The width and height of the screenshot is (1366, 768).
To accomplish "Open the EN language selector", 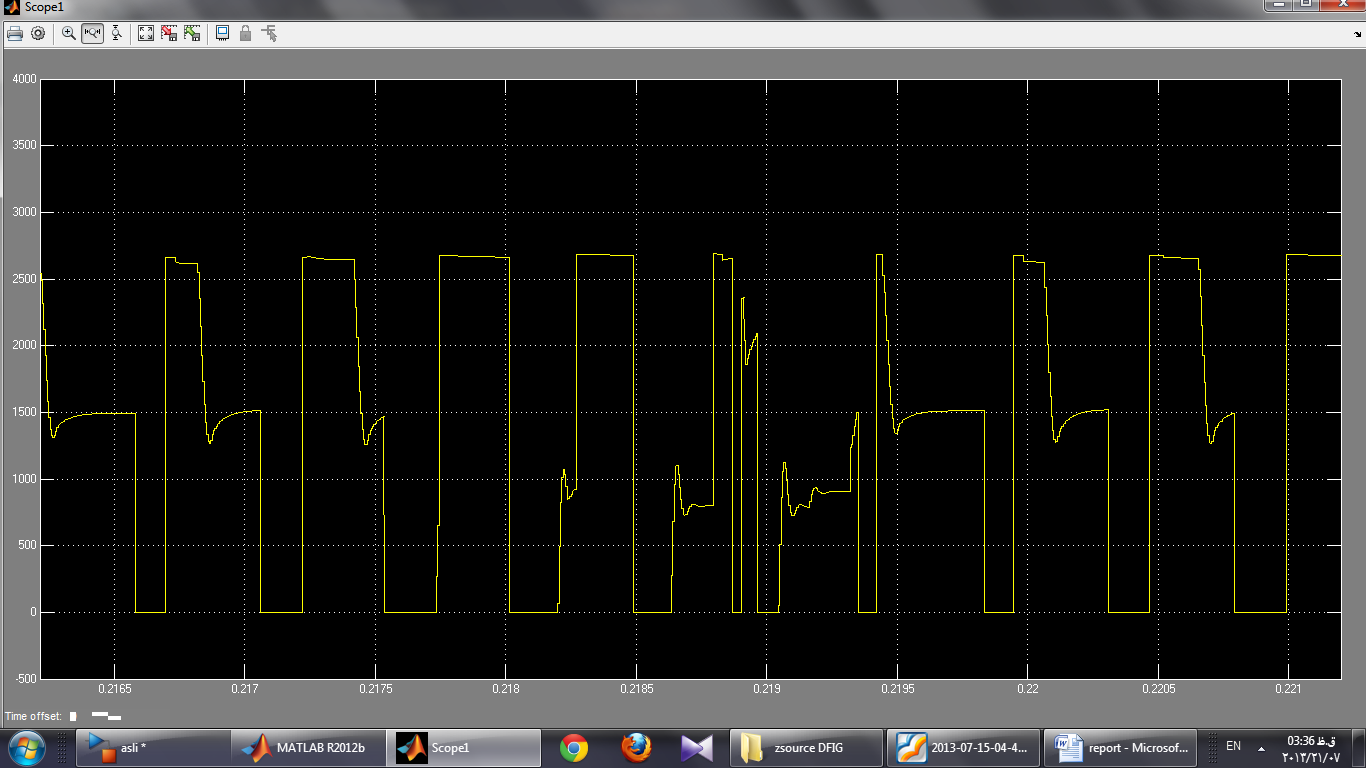I will click(x=1233, y=746).
